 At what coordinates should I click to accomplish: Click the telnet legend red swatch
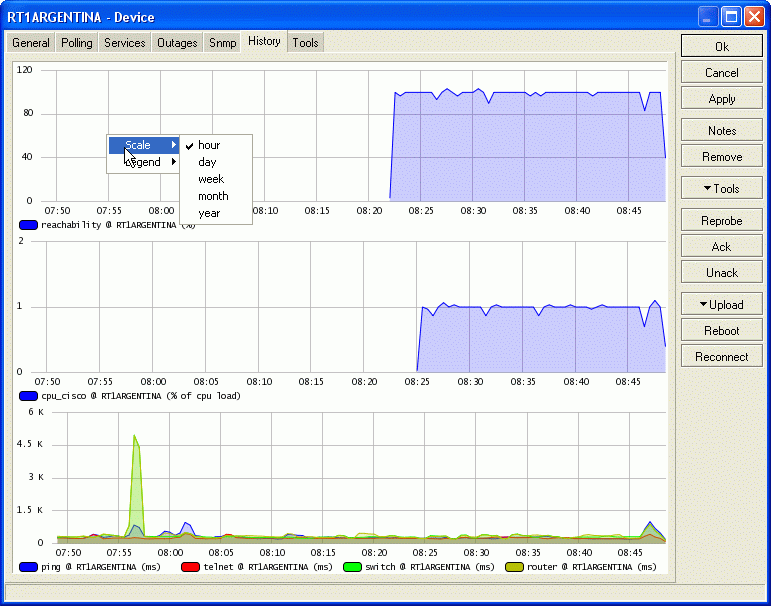[x=190, y=567]
